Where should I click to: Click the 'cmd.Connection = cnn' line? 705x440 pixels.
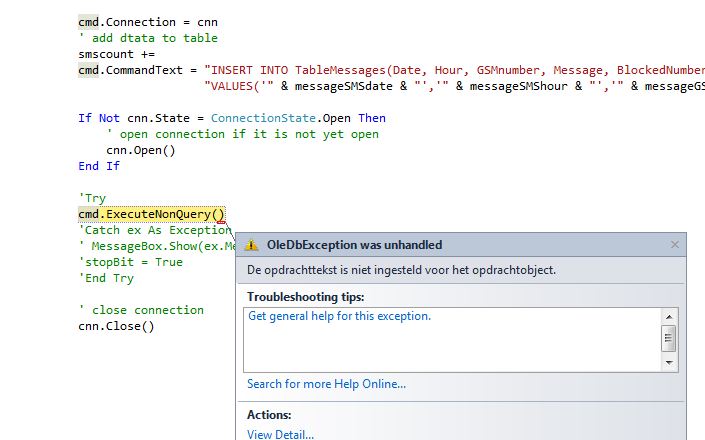[x=148, y=22]
